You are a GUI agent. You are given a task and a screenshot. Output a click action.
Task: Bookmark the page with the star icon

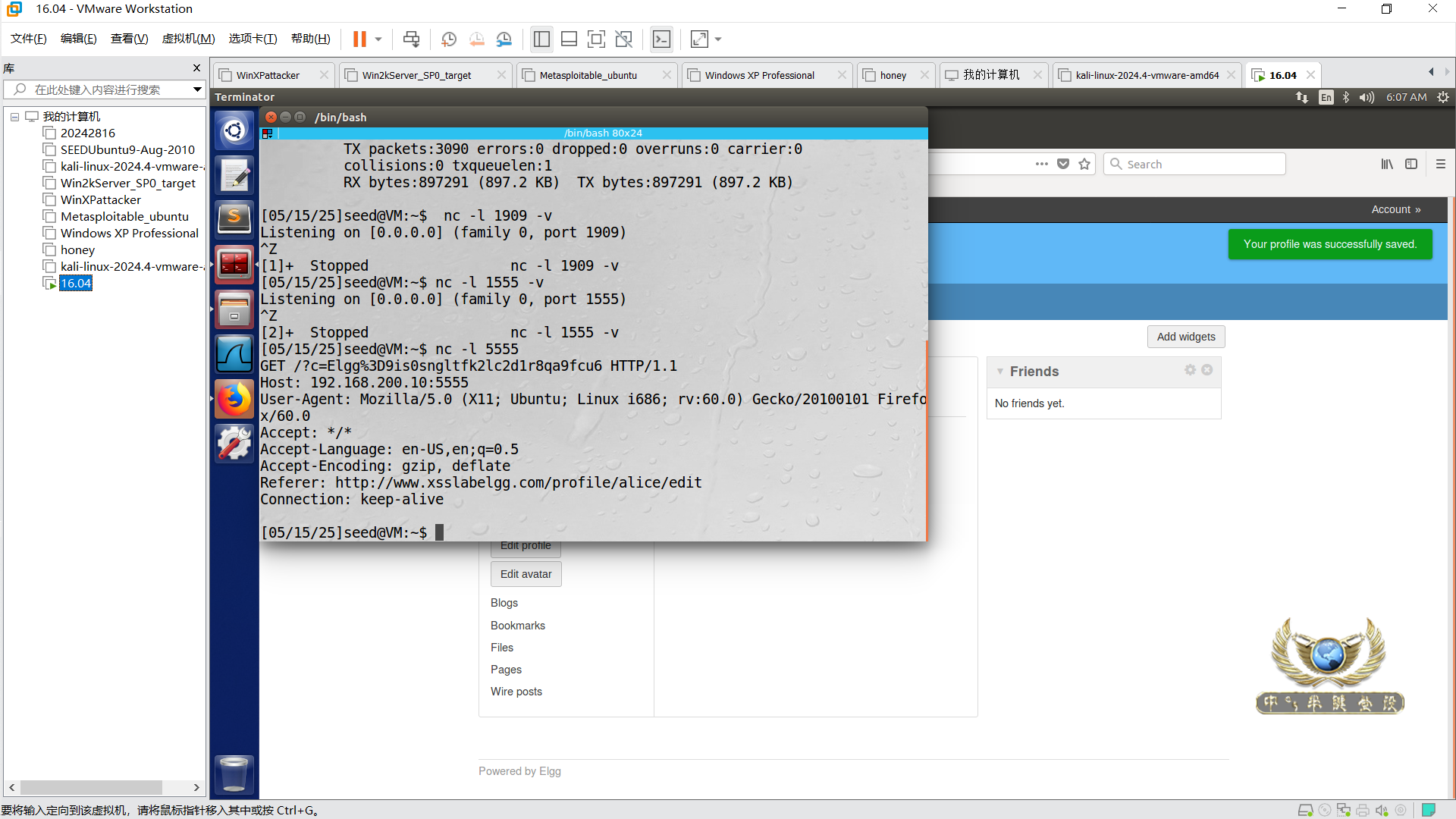click(x=1084, y=164)
